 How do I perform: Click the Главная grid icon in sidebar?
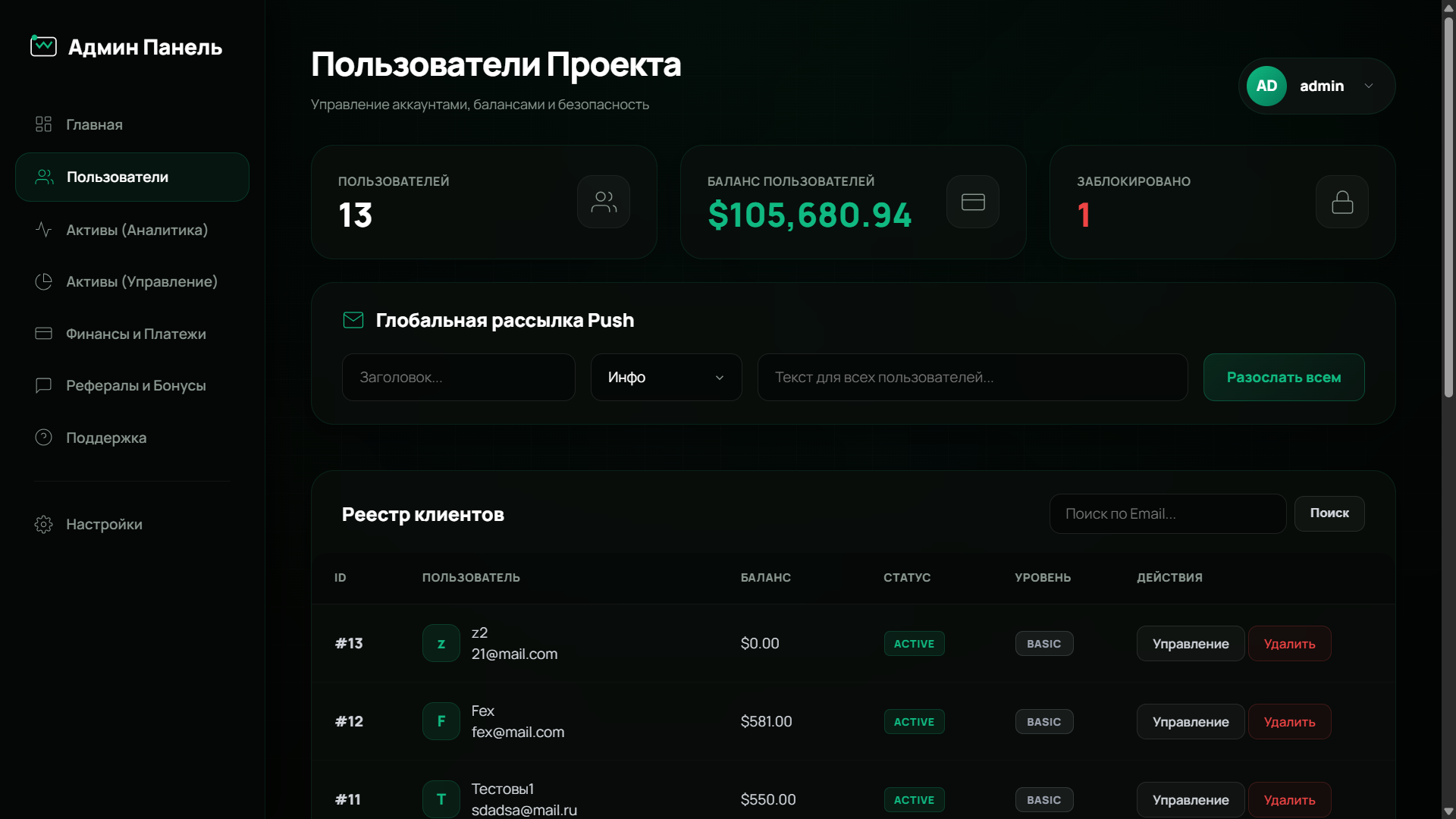point(43,124)
